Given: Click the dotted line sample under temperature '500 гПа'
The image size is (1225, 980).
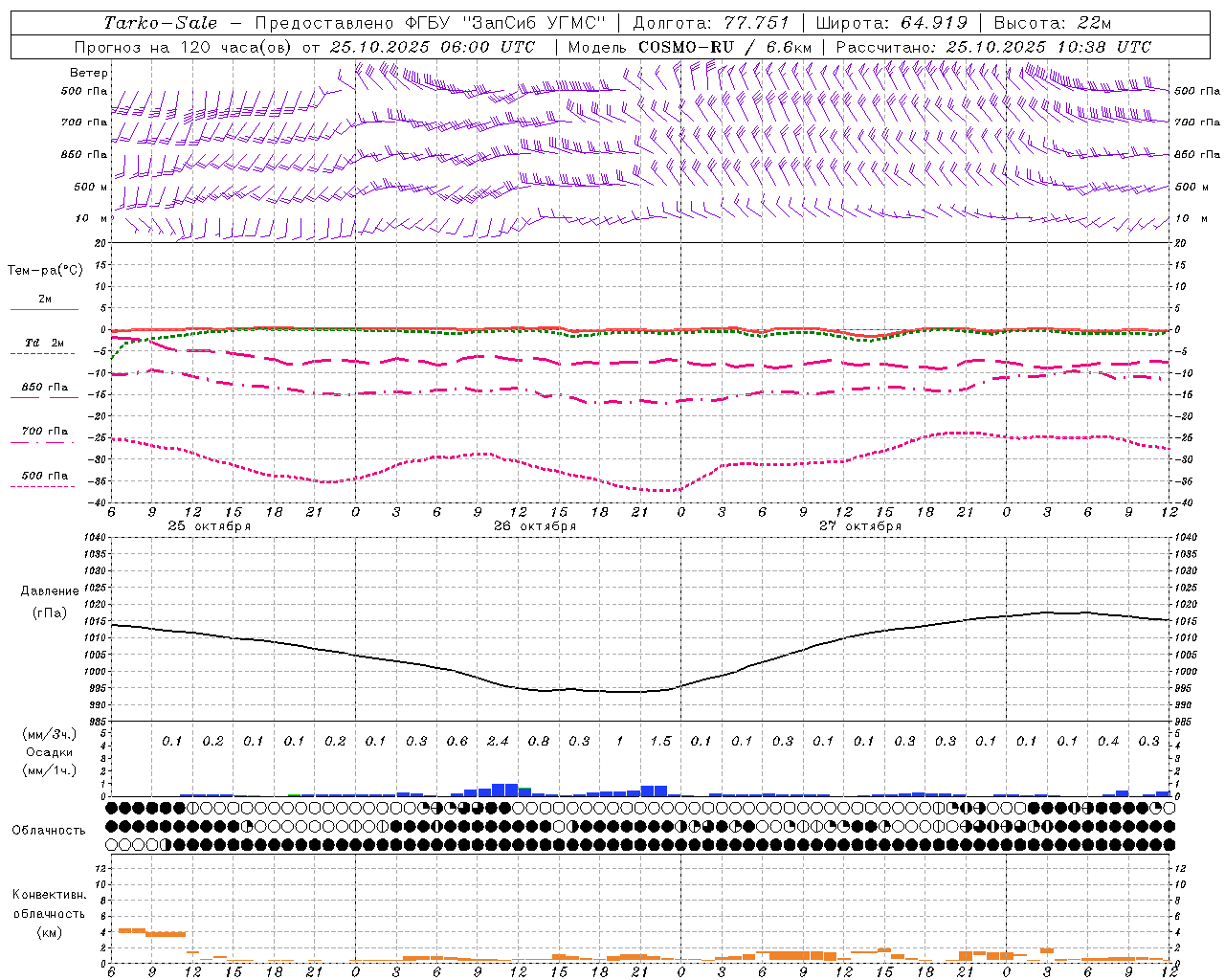Looking at the screenshot, I should pos(43,486).
